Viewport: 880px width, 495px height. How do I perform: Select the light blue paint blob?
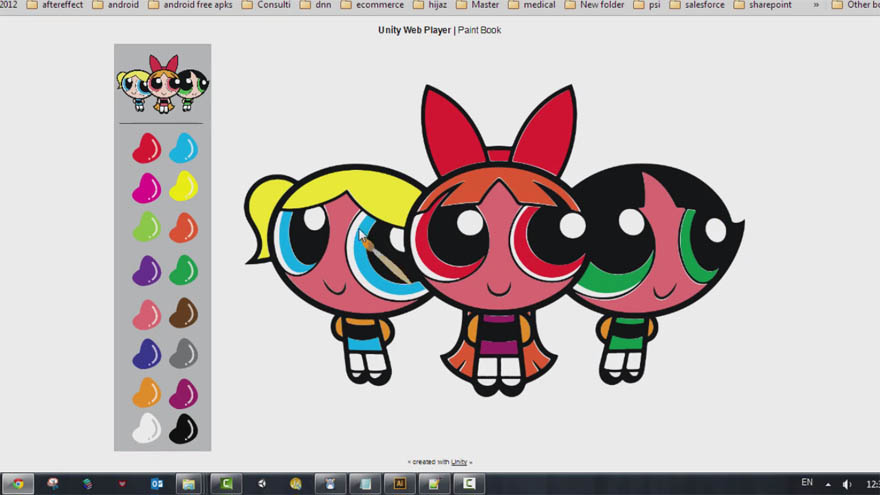click(x=184, y=148)
